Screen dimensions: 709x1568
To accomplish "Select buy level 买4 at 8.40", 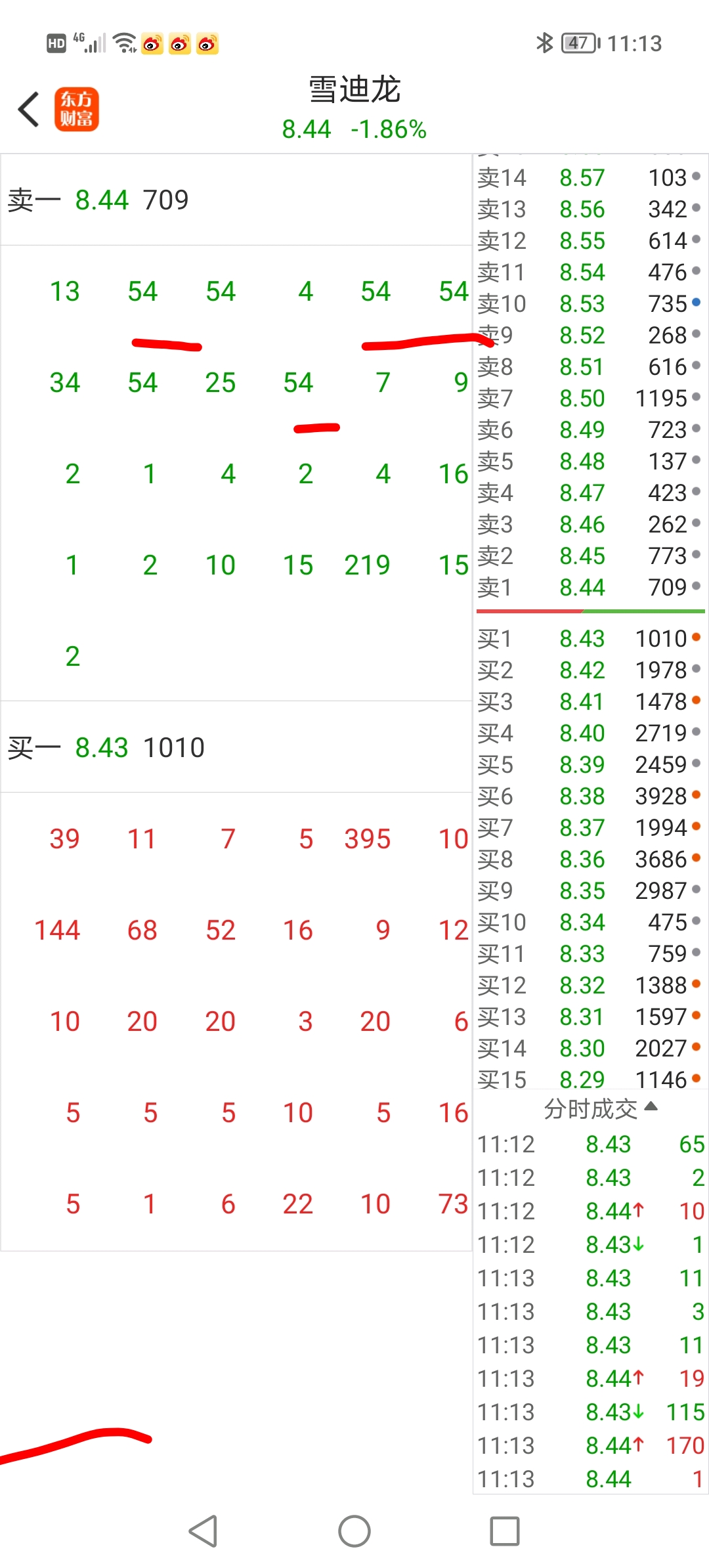I will (x=590, y=733).
